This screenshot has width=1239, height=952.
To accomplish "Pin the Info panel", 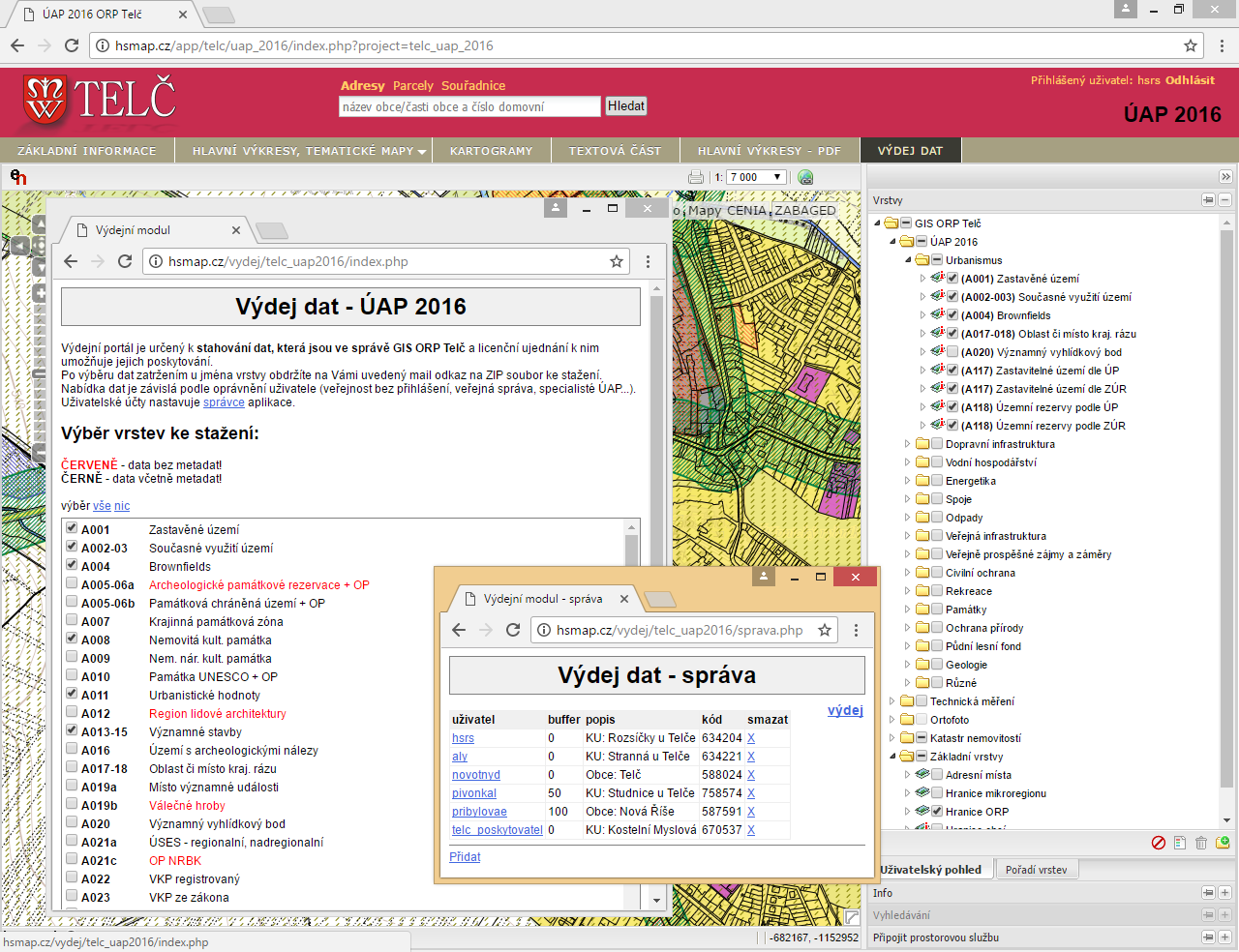I will (x=1208, y=893).
